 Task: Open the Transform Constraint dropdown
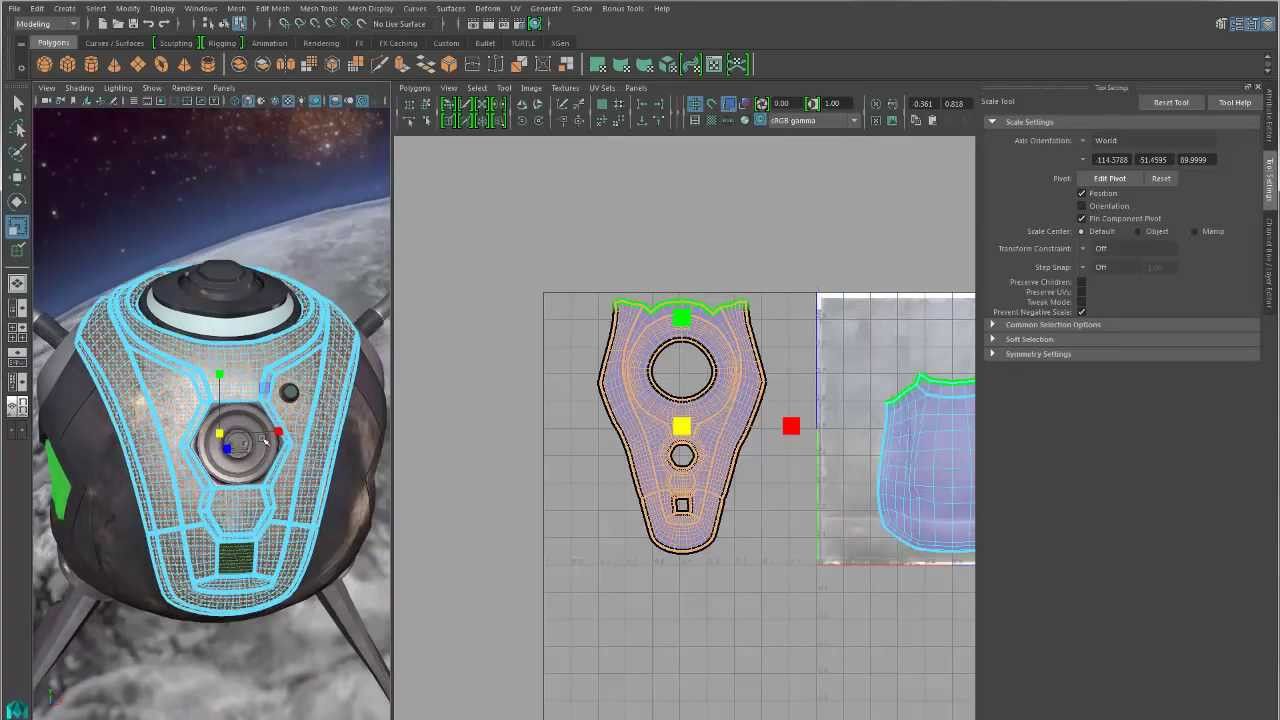click(1127, 249)
